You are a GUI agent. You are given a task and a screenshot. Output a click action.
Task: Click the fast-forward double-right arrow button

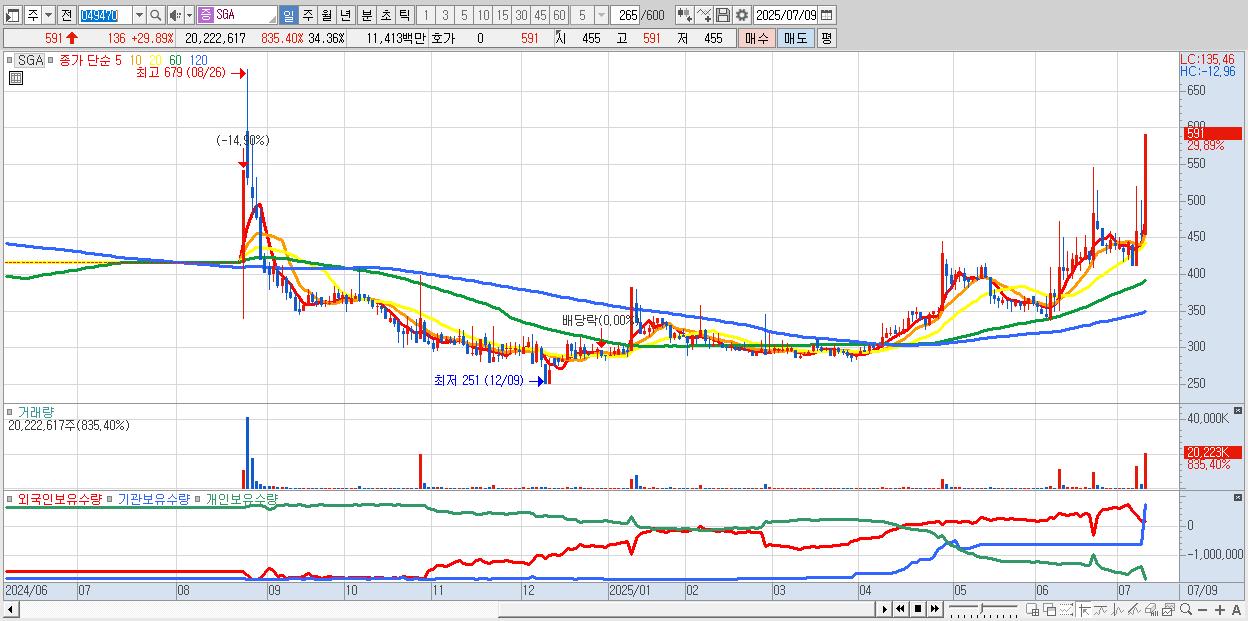click(934, 609)
